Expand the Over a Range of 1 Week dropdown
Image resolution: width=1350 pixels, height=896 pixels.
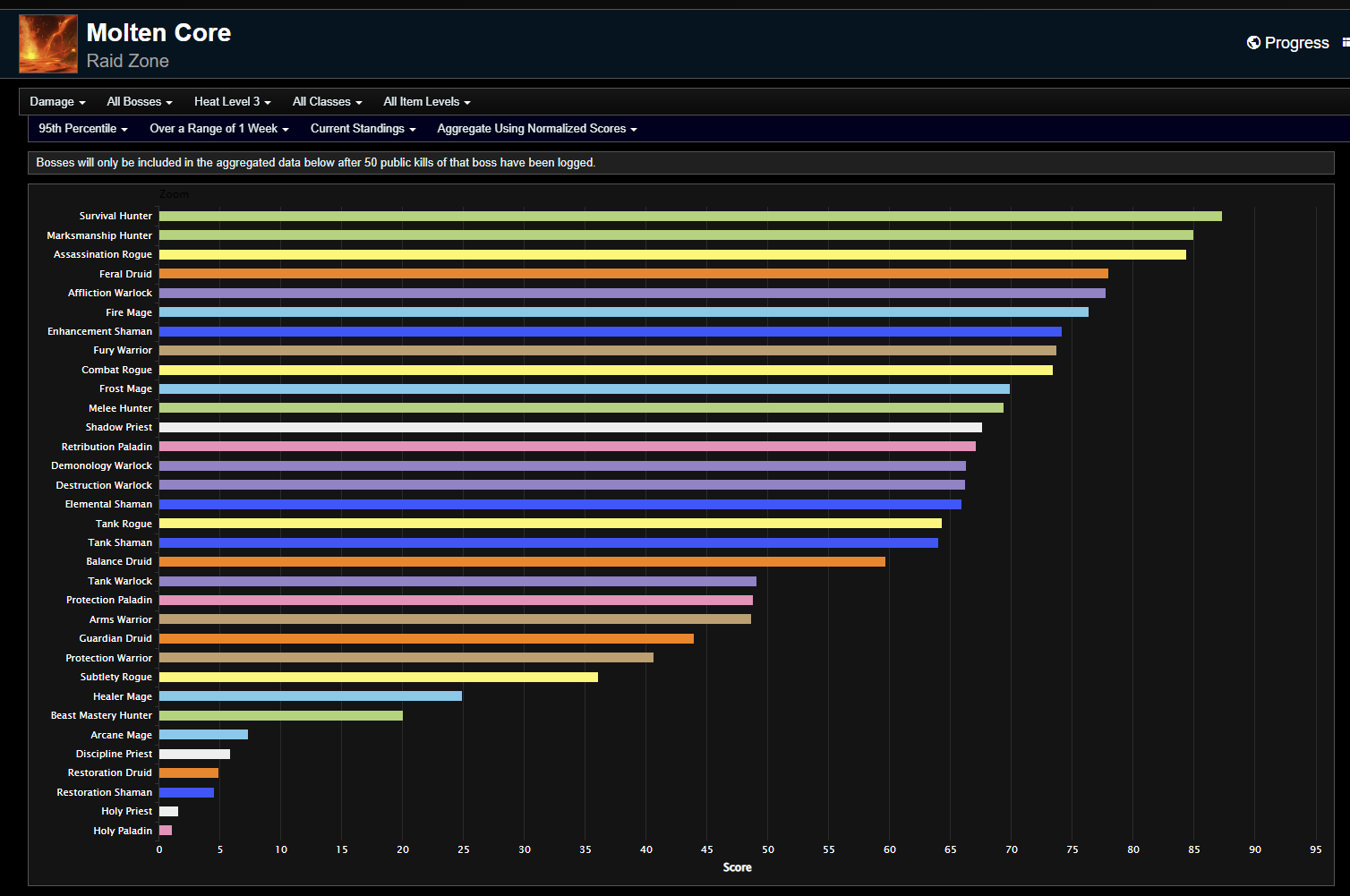[x=218, y=128]
